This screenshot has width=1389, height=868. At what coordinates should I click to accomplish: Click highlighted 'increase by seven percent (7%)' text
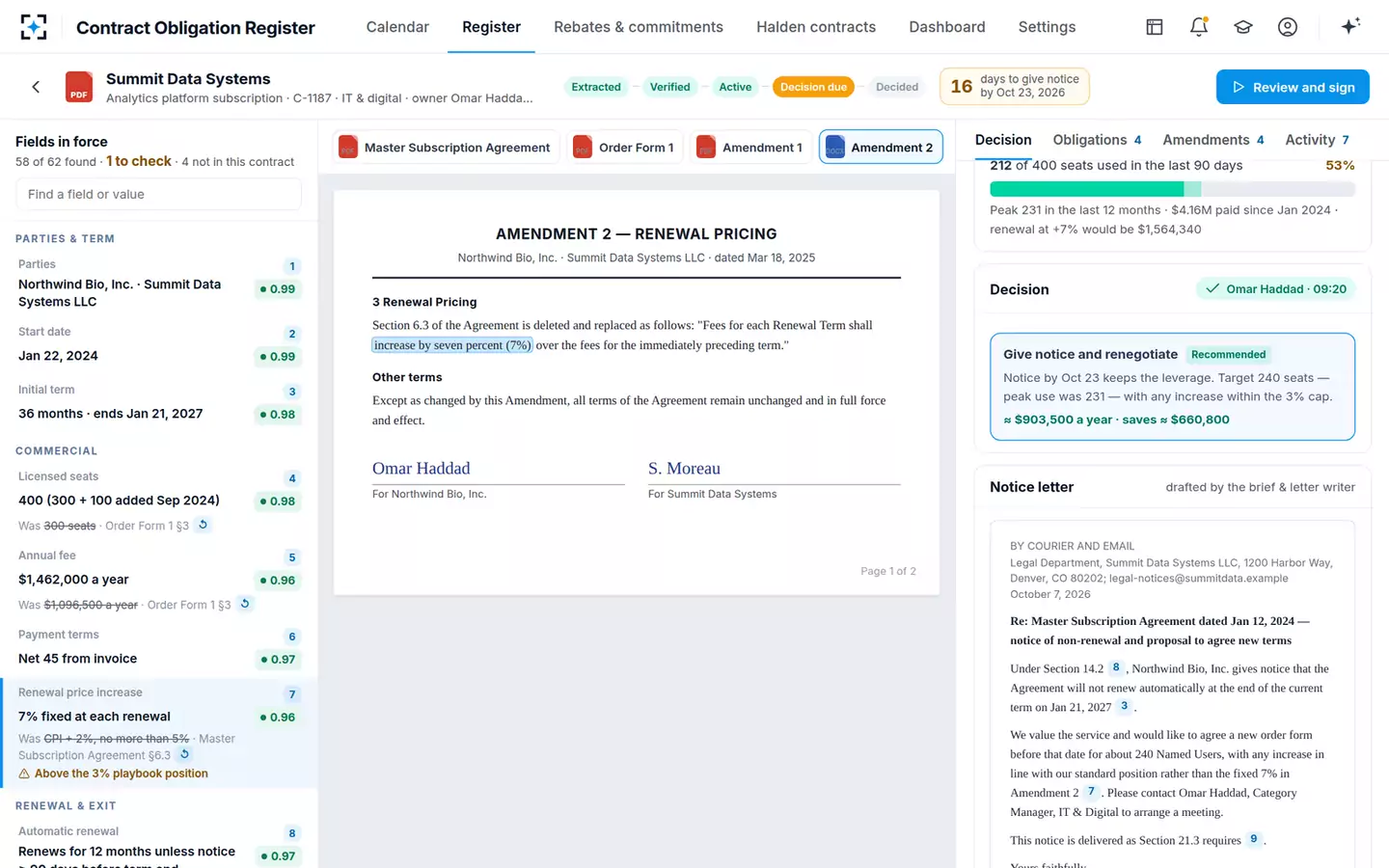tap(452, 345)
